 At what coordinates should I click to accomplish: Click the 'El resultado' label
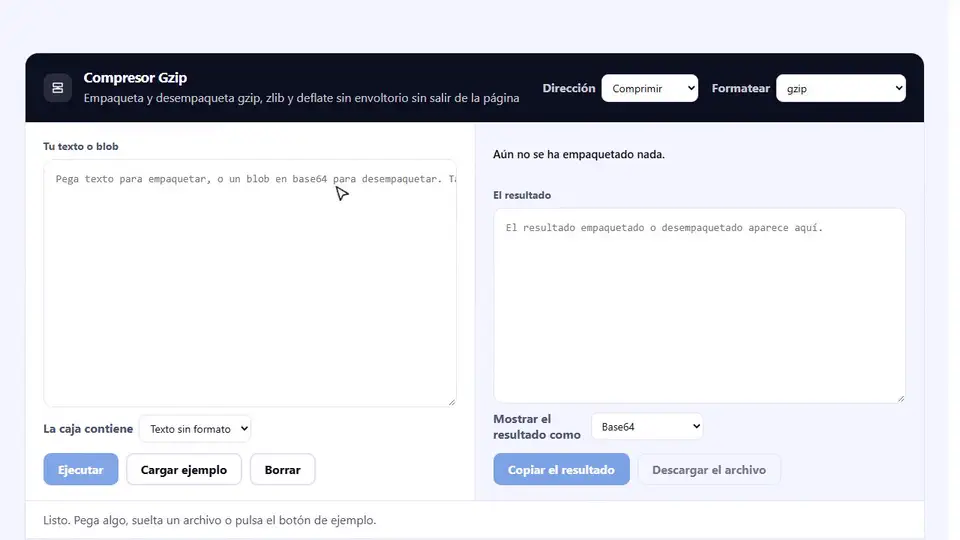pyautogui.click(x=522, y=195)
